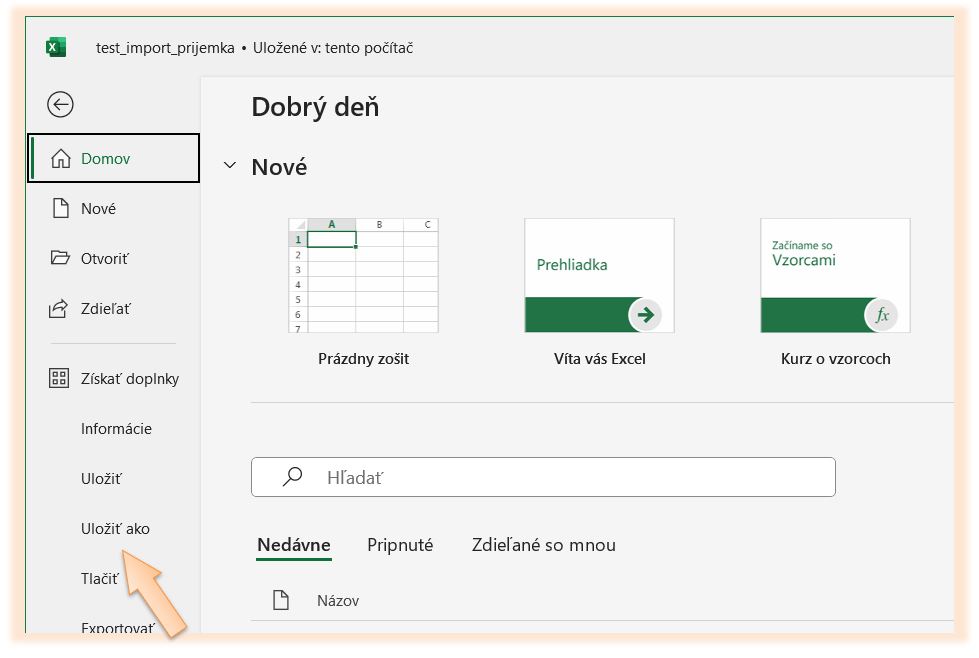Click the file icon in Názov header
Screen dimensions: 979x658
tap(281, 600)
